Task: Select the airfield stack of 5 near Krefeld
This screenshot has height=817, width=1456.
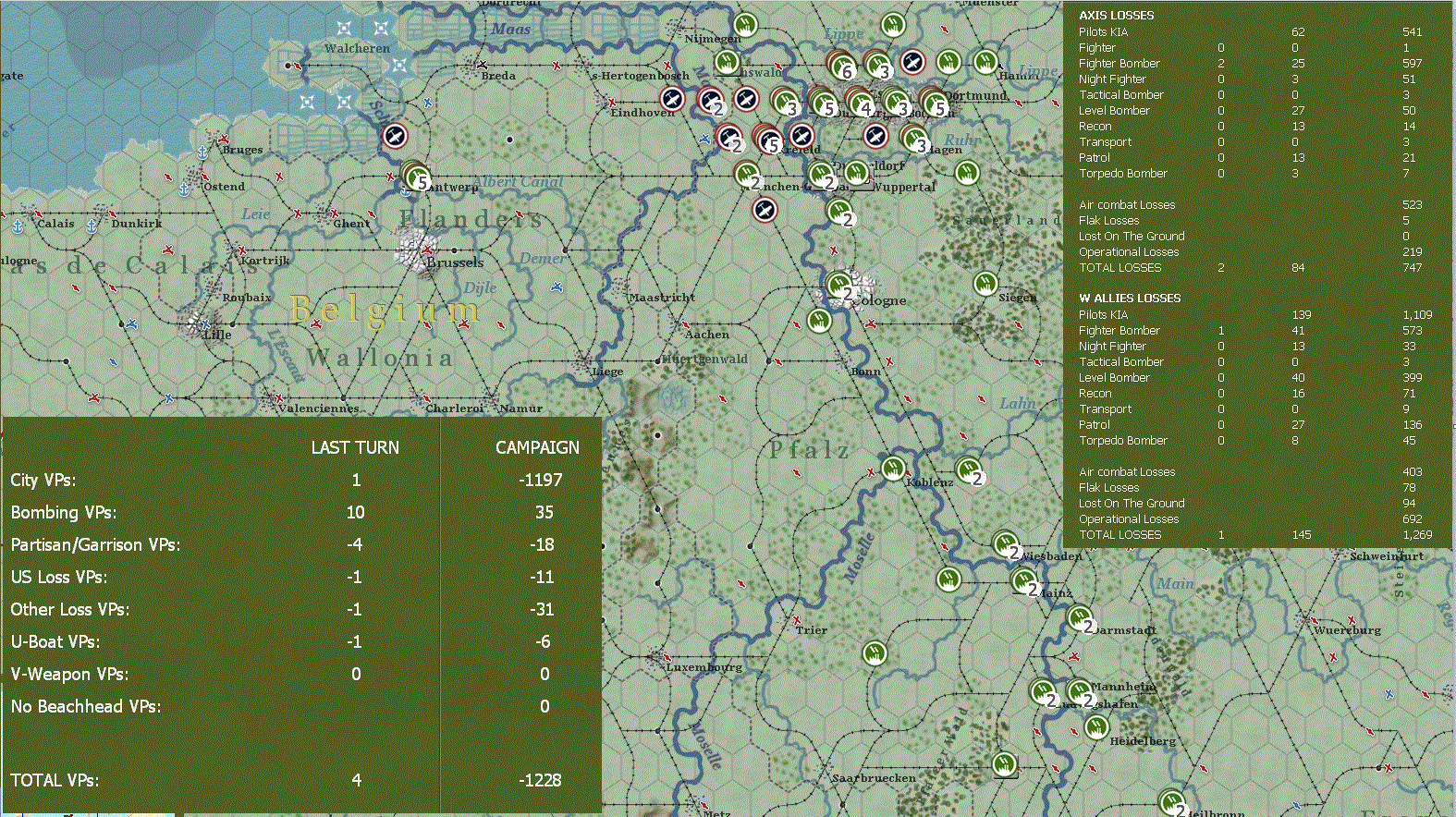Action: [x=767, y=139]
